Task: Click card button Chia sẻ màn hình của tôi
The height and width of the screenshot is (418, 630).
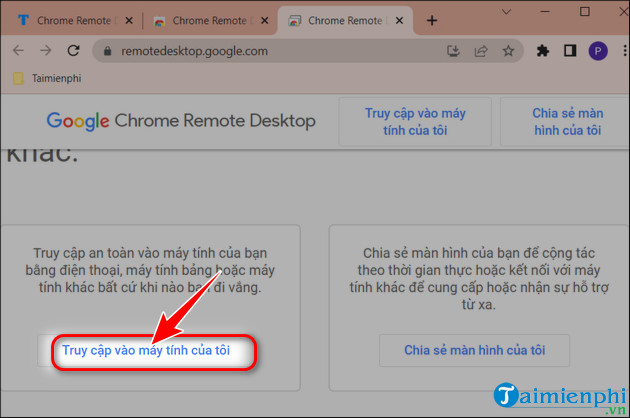Action: [x=475, y=350]
